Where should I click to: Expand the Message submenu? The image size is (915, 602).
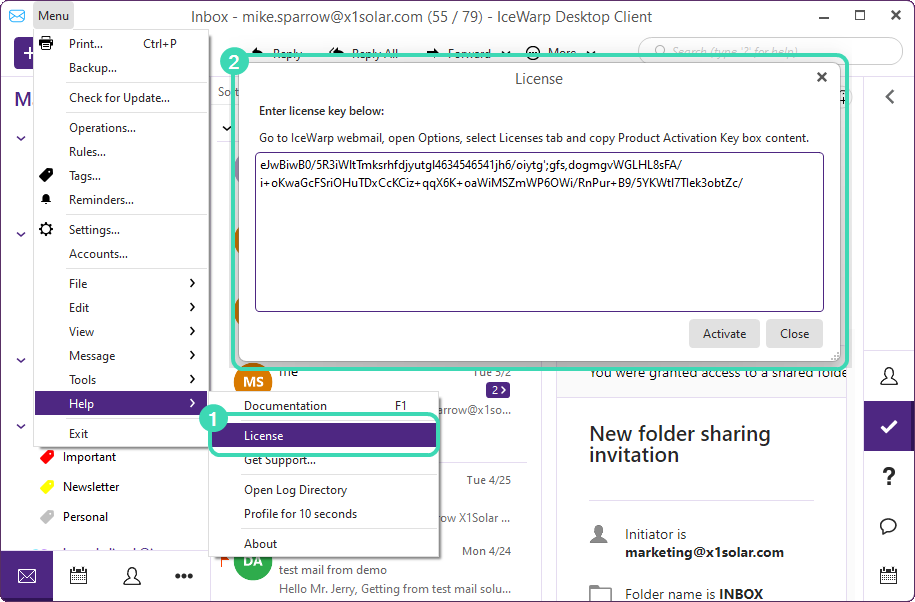121,356
